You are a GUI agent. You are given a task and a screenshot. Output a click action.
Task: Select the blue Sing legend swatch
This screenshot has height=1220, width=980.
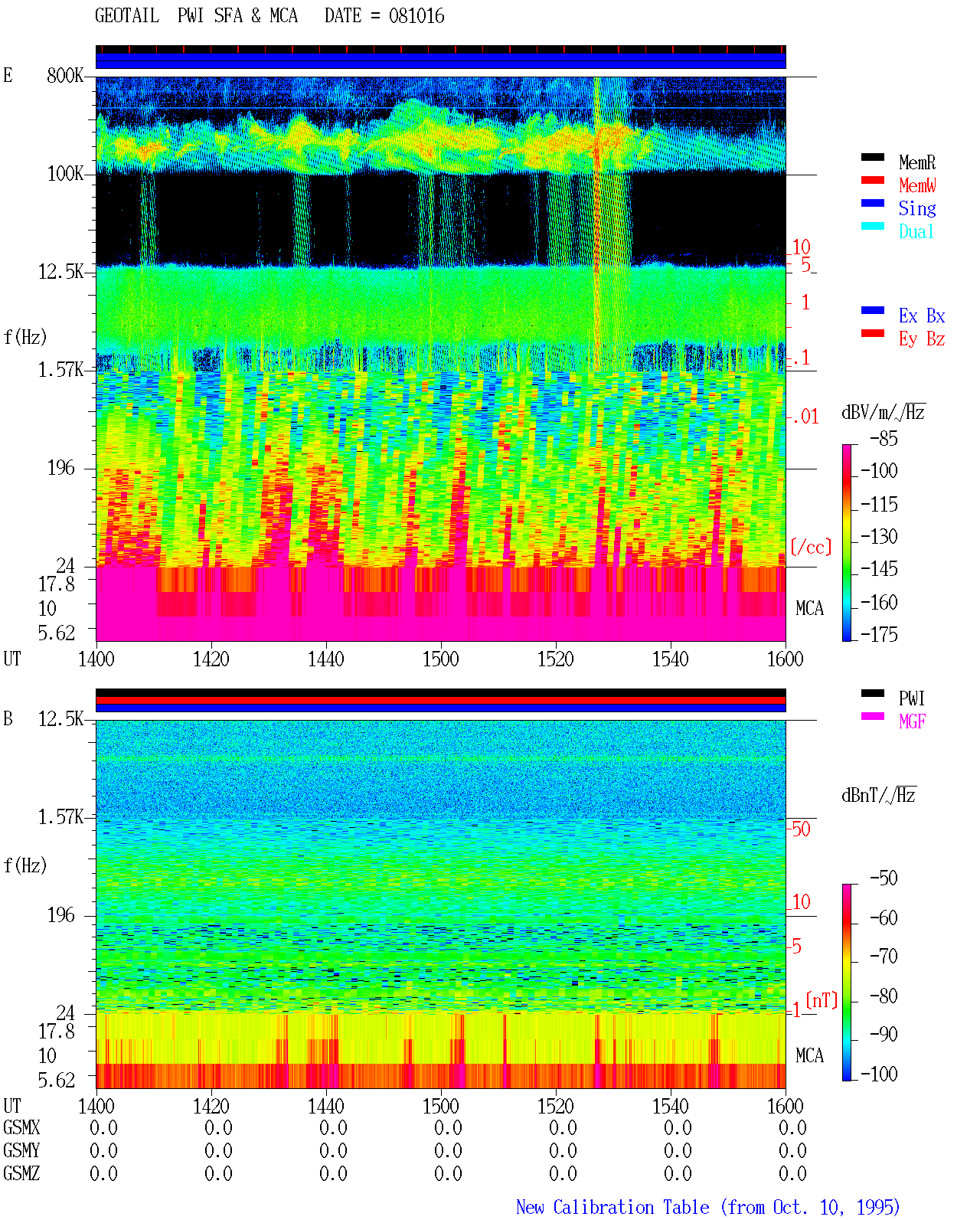(x=873, y=204)
